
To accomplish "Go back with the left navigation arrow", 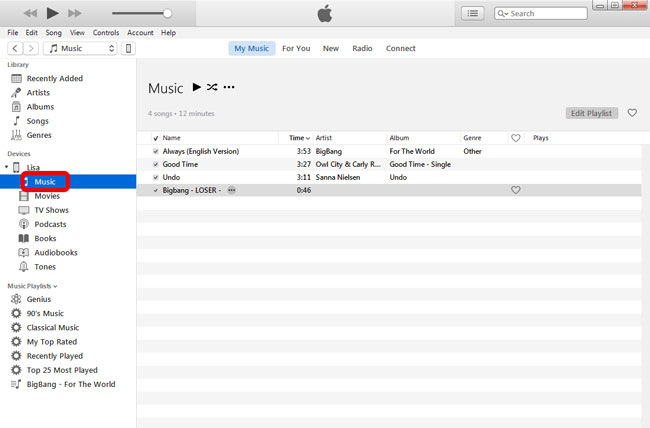I will (15, 48).
